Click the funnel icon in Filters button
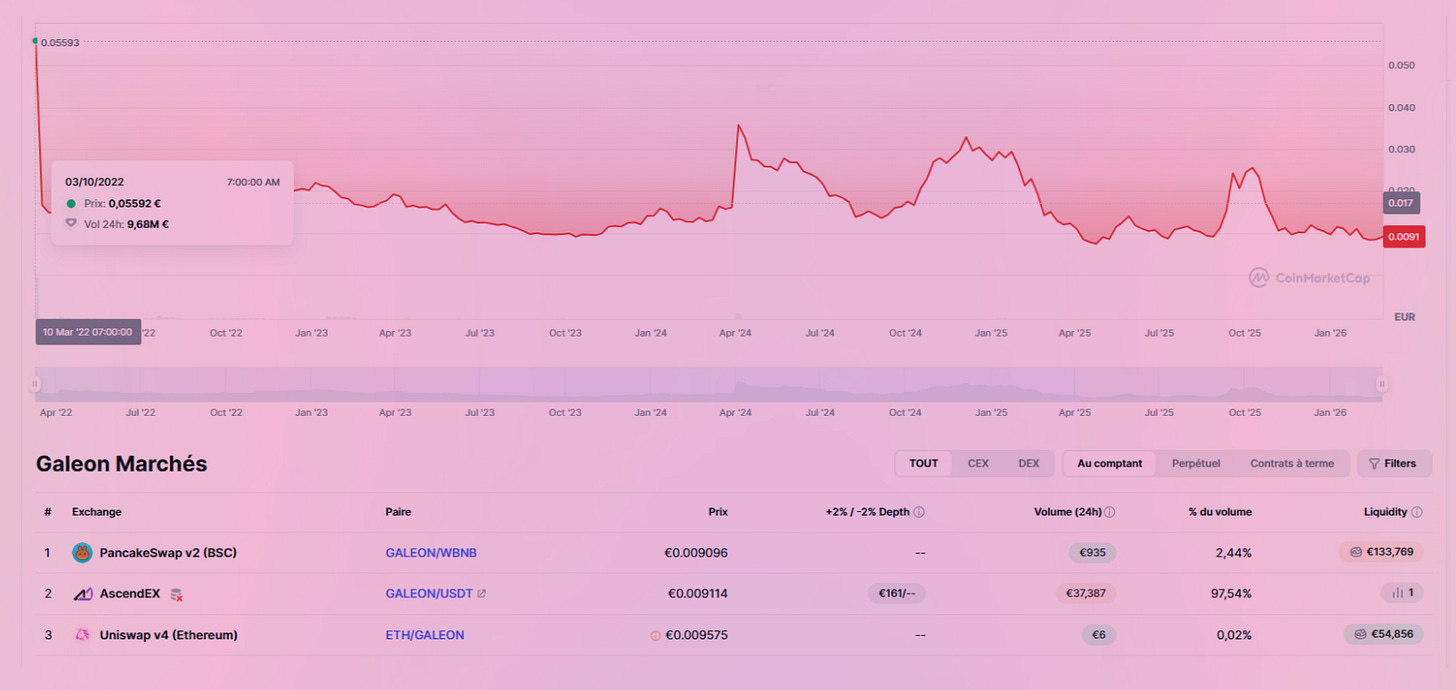The image size is (1456, 690). (1374, 464)
